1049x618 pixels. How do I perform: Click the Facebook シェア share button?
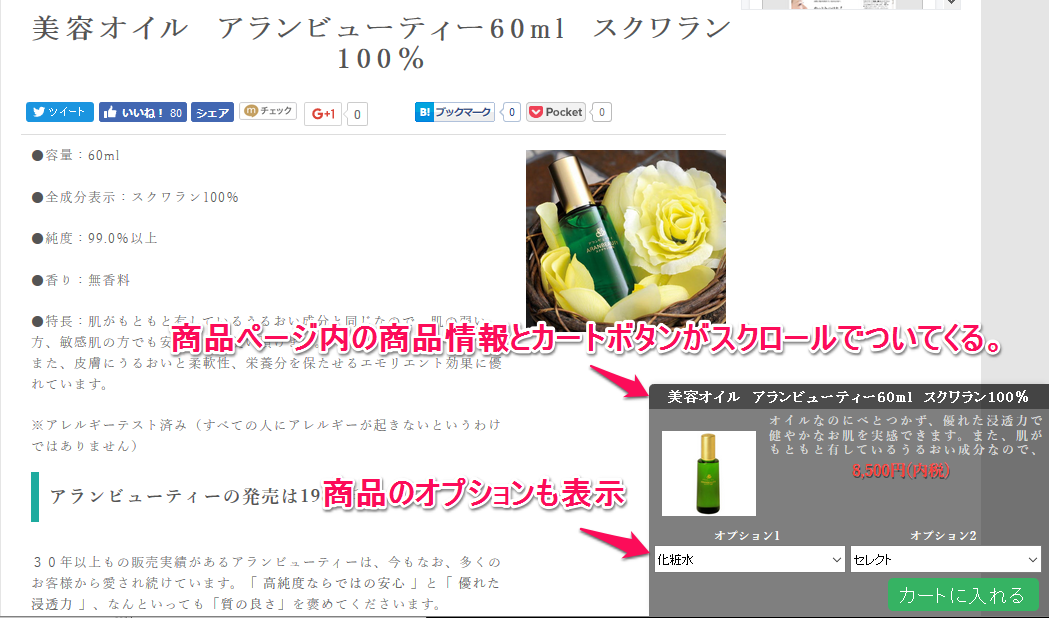[x=212, y=113]
